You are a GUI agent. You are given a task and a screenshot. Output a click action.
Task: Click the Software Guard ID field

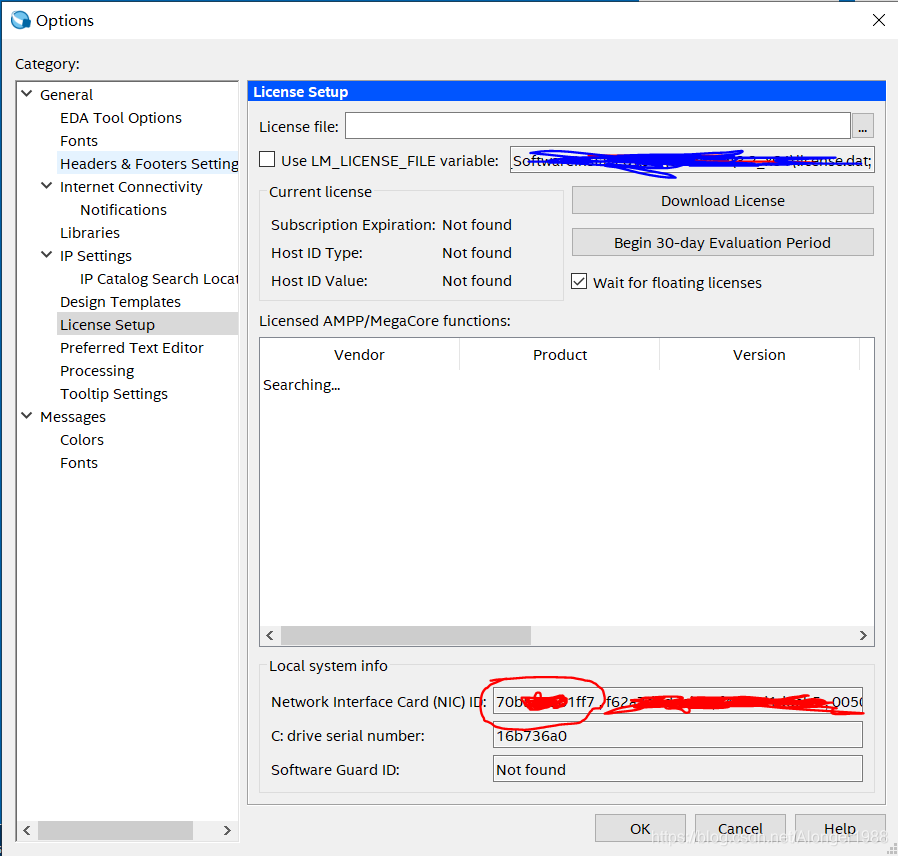coord(678,769)
